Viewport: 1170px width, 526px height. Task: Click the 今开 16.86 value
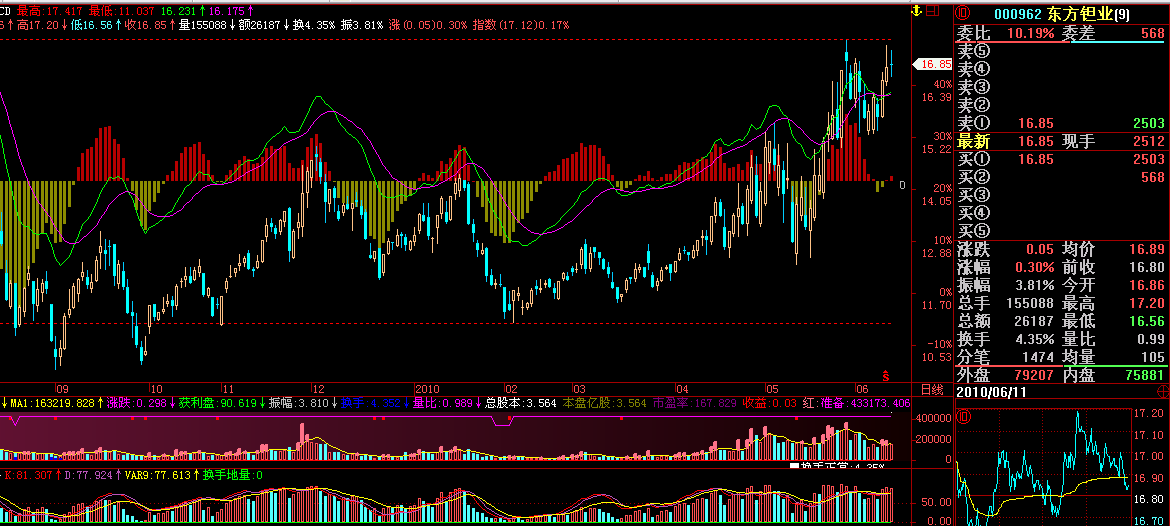[1148, 285]
